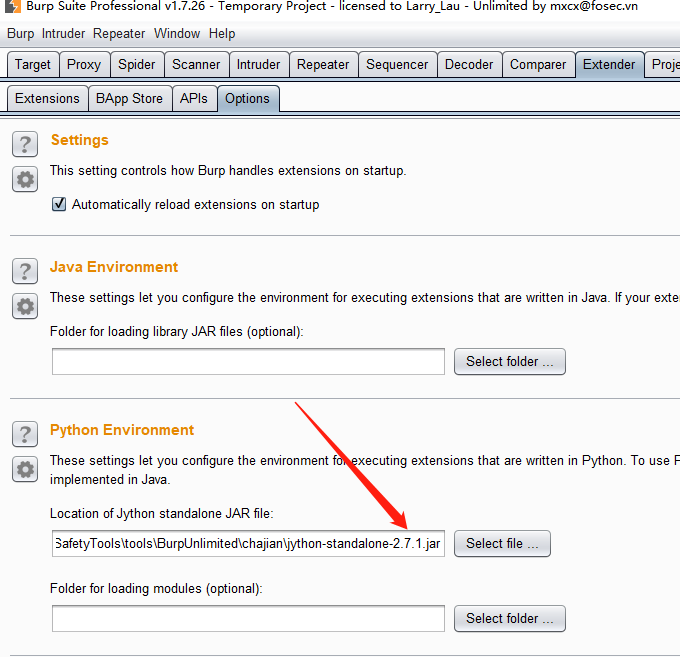The width and height of the screenshot is (680, 657).
Task: Open the Settings section gear options icon
Action: [25, 179]
